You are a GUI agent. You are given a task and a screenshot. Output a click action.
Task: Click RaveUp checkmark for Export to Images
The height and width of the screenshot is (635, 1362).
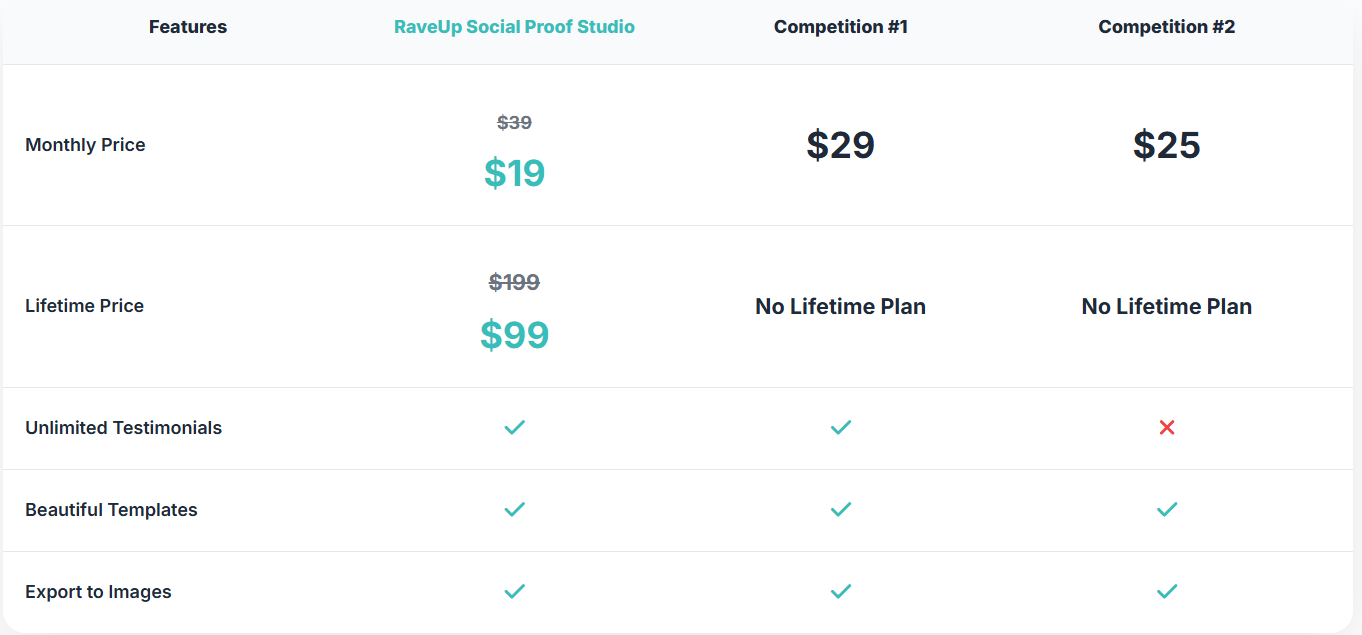click(x=514, y=592)
